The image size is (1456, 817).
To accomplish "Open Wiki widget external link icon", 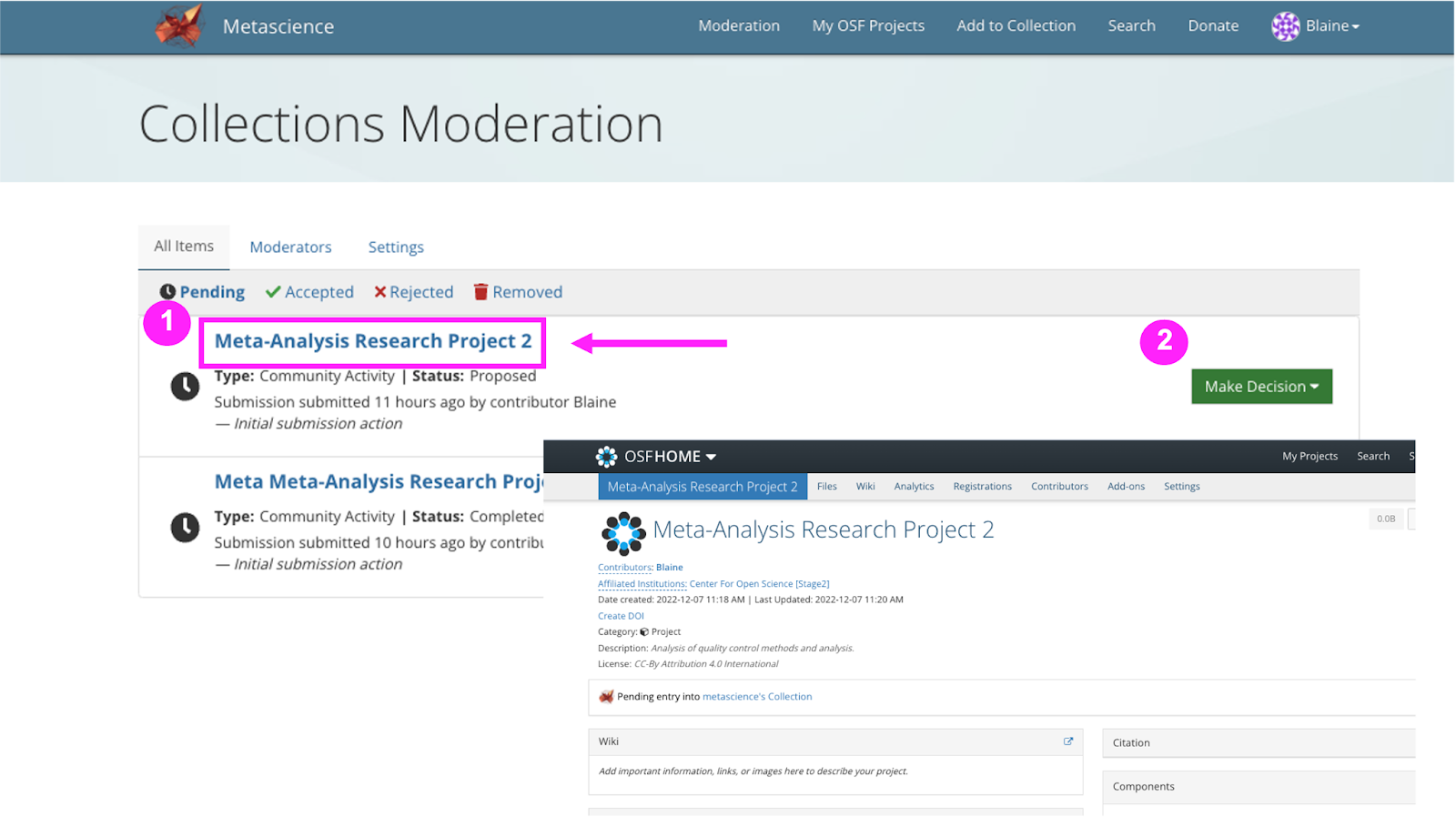I will [x=1068, y=741].
